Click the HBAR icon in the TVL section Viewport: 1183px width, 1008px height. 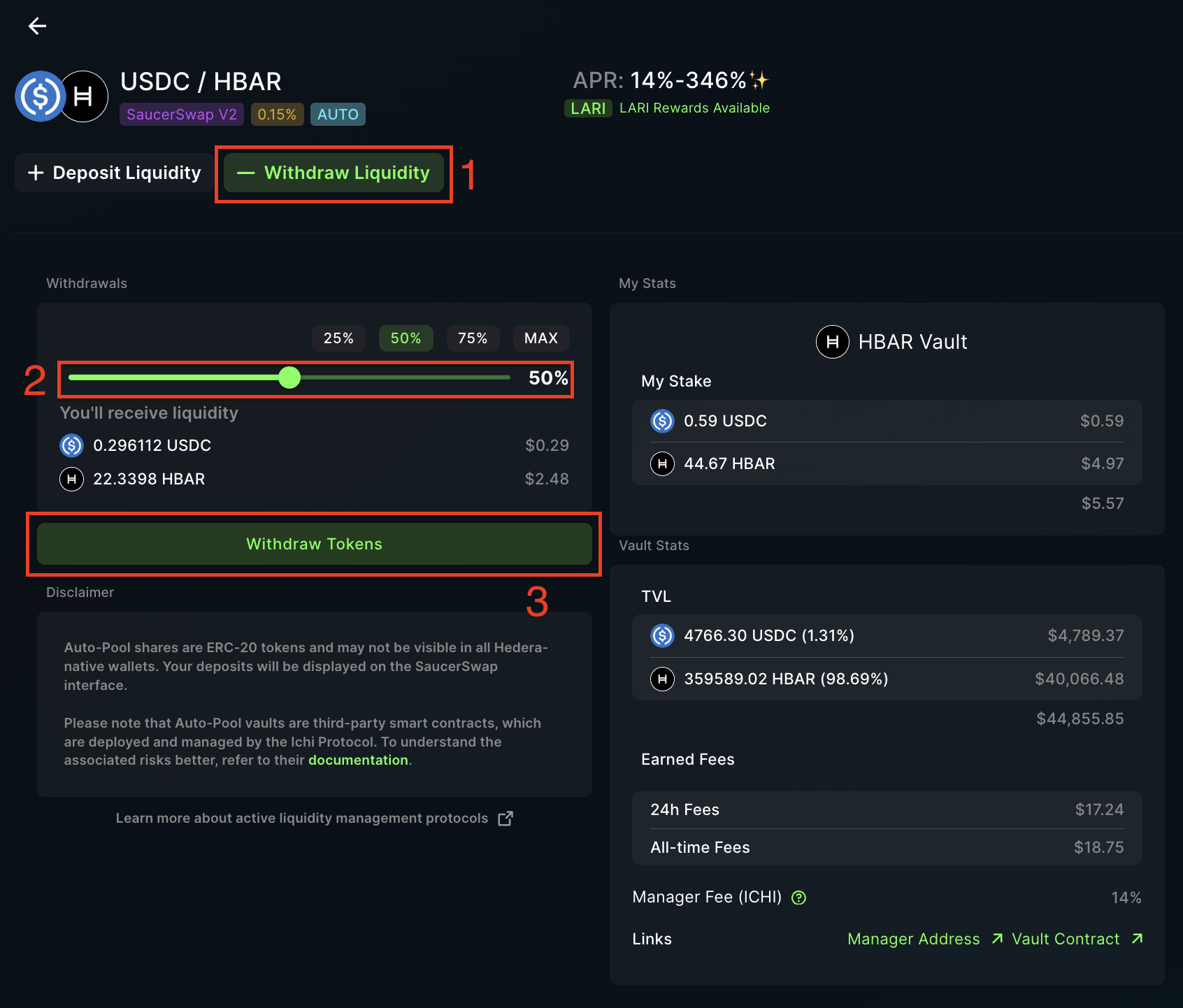pos(662,679)
